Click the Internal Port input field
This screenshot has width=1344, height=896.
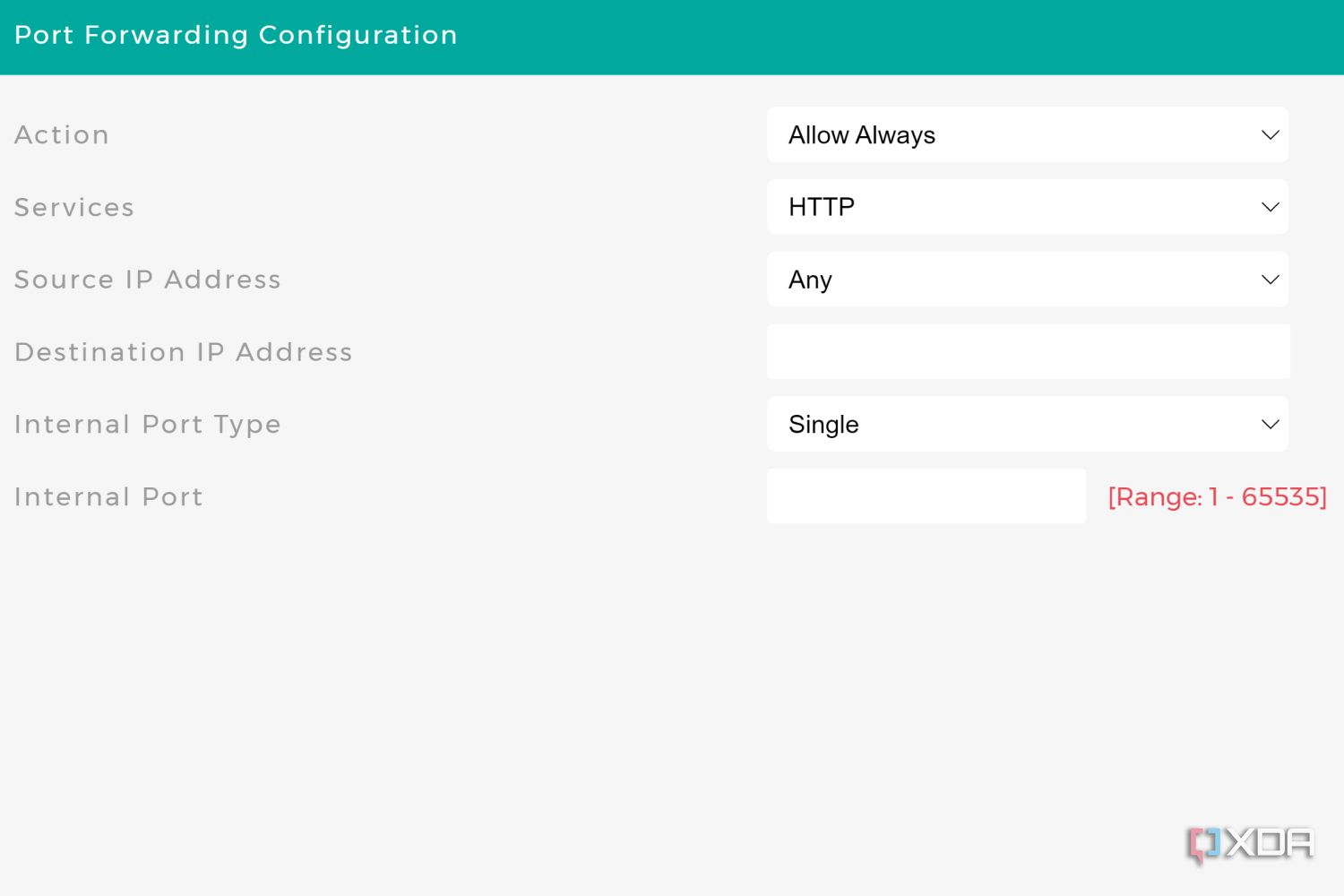tap(926, 496)
